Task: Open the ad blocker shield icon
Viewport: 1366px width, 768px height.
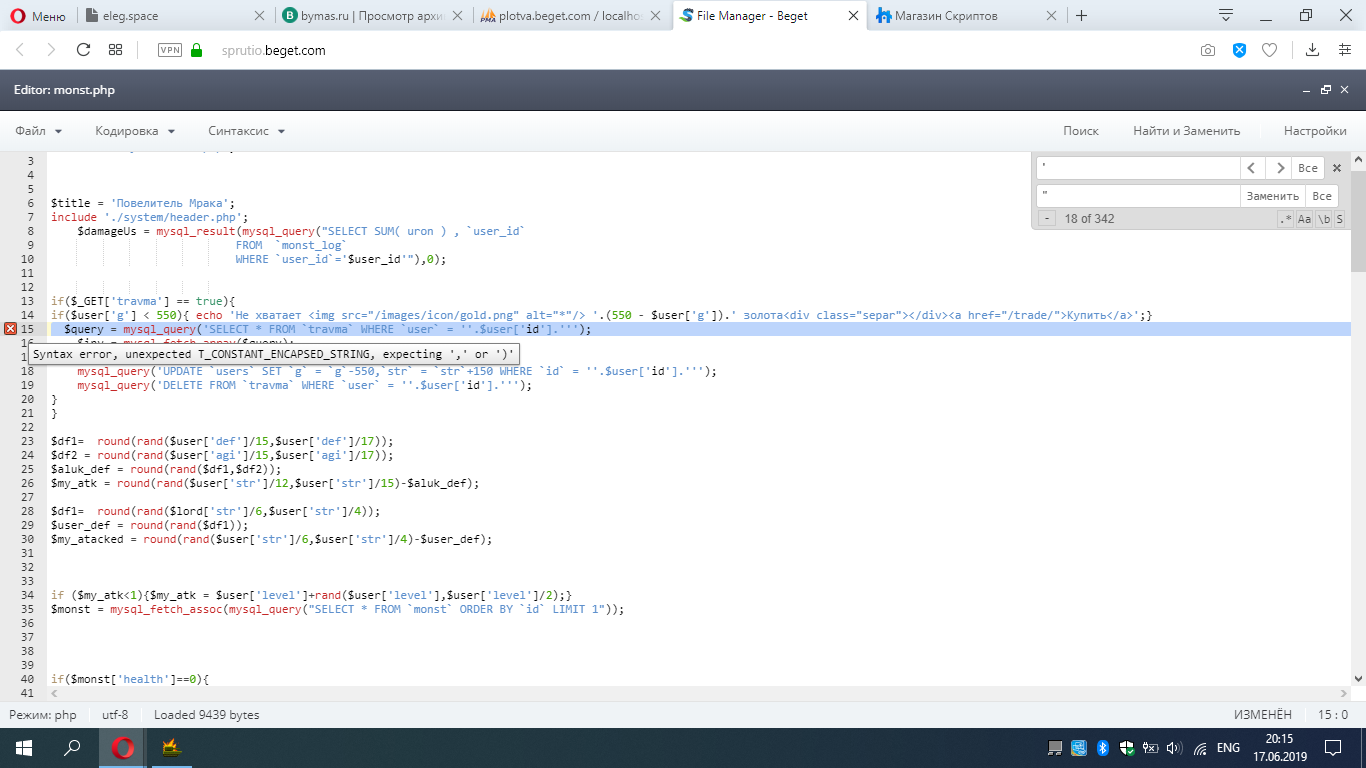Action: pos(1239,50)
